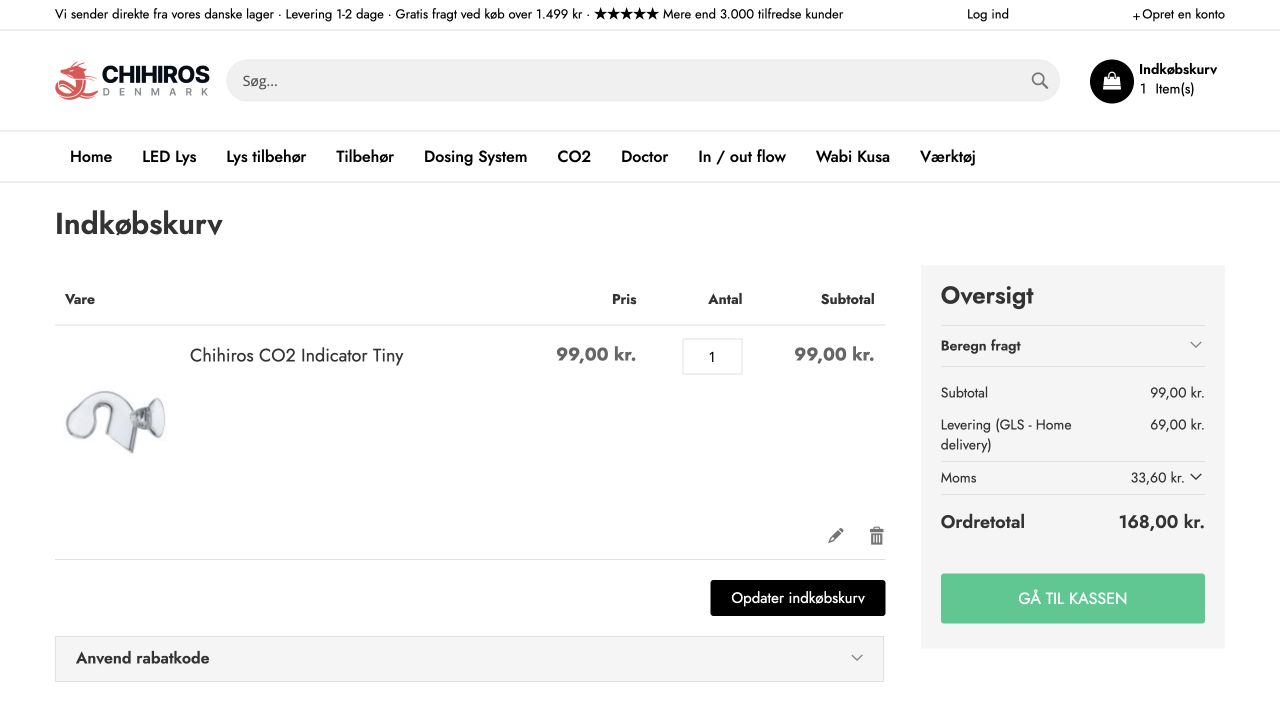The width and height of the screenshot is (1280, 720).
Task: Open the Doctor menu item
Action: tap(644, 156)
